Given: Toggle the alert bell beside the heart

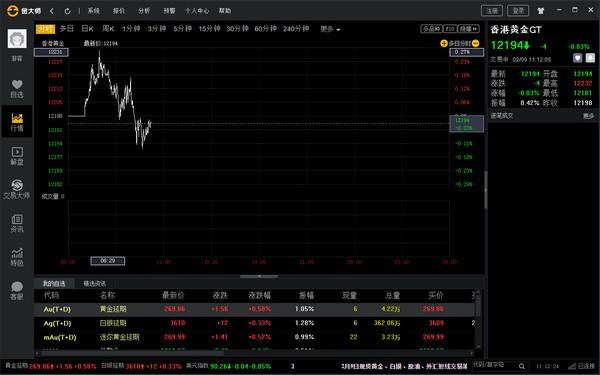Looking at the screenshot, I should 590,58.
